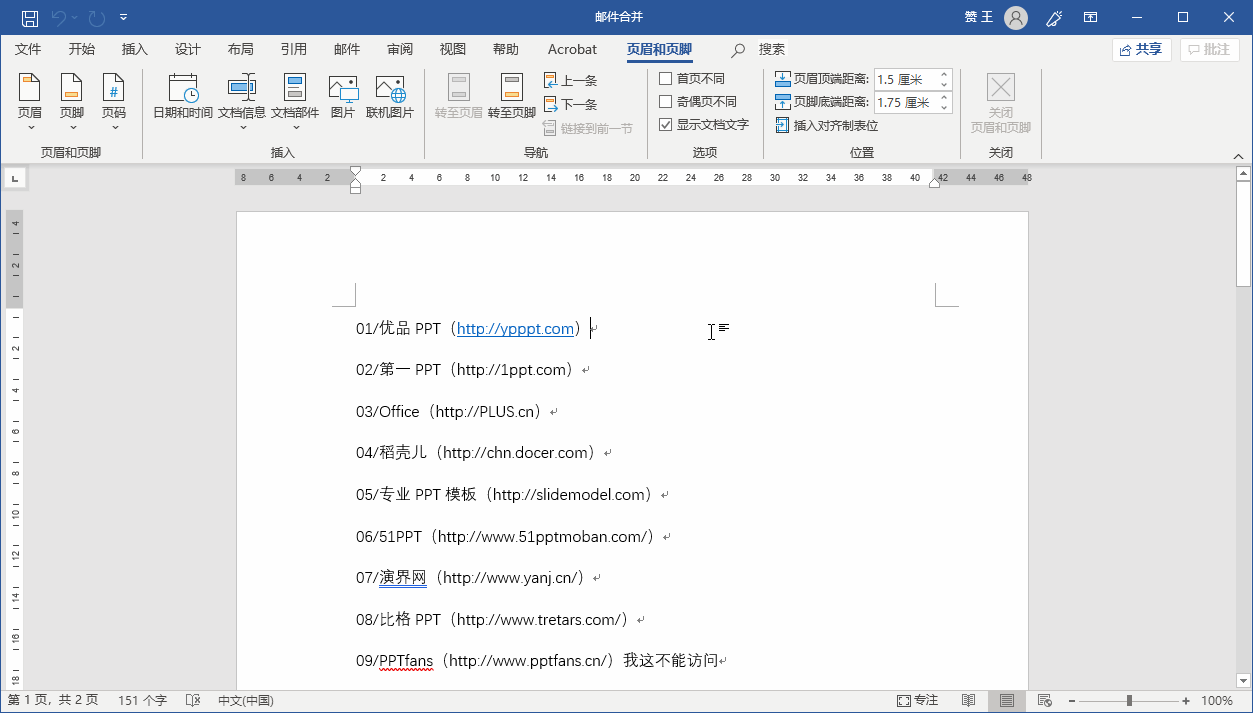This screenshot has height=713, width=1253.
Task: Disable 显示文档文字 show document text
Action: pos(667,124)
